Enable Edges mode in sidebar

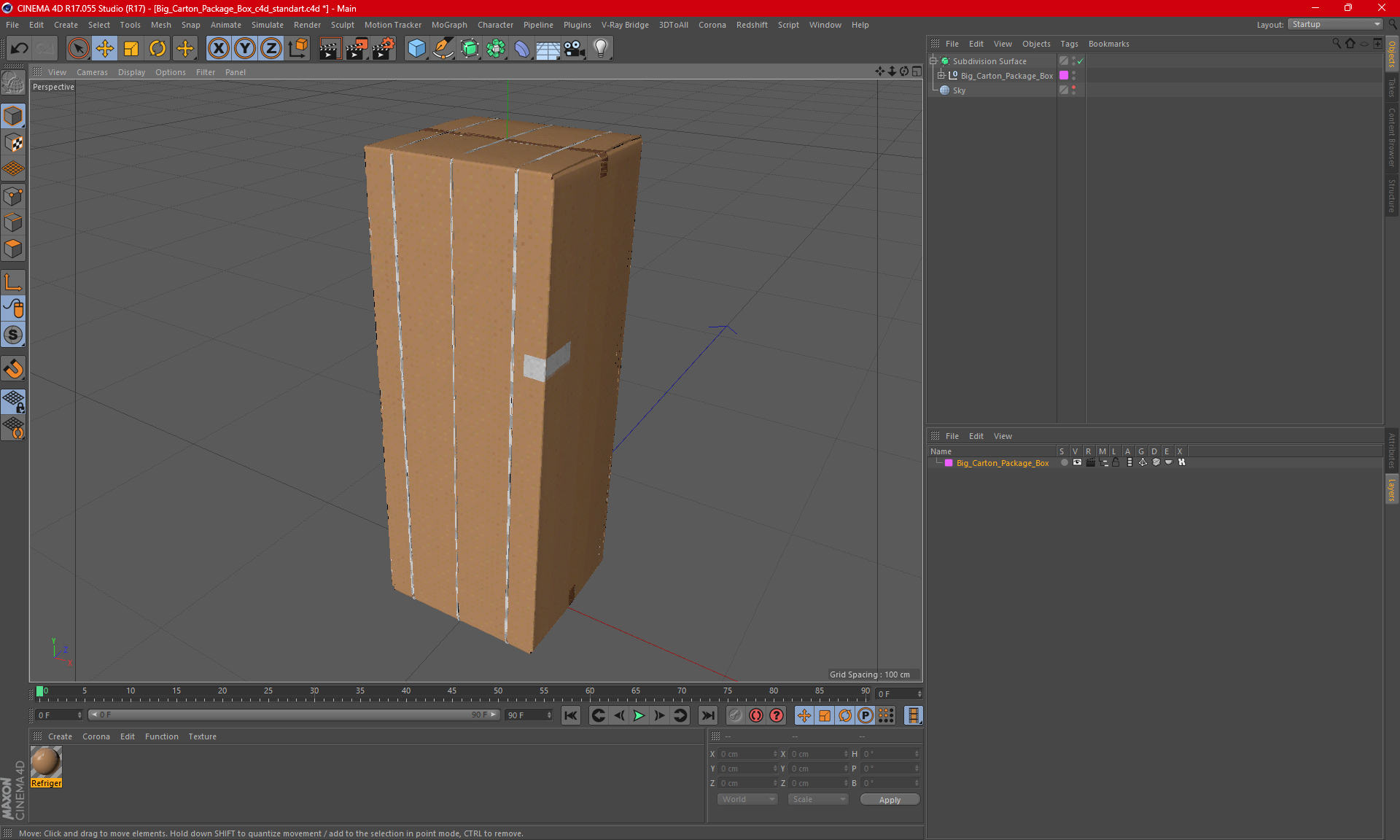click(x=14, y=222)
